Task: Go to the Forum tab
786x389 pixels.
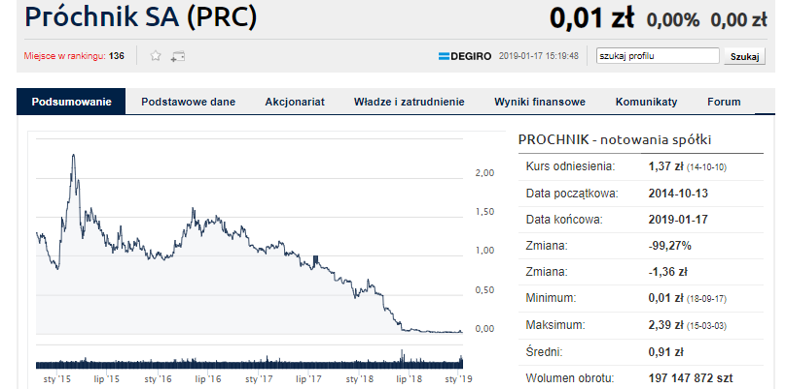Action: [x=724, y=102]
